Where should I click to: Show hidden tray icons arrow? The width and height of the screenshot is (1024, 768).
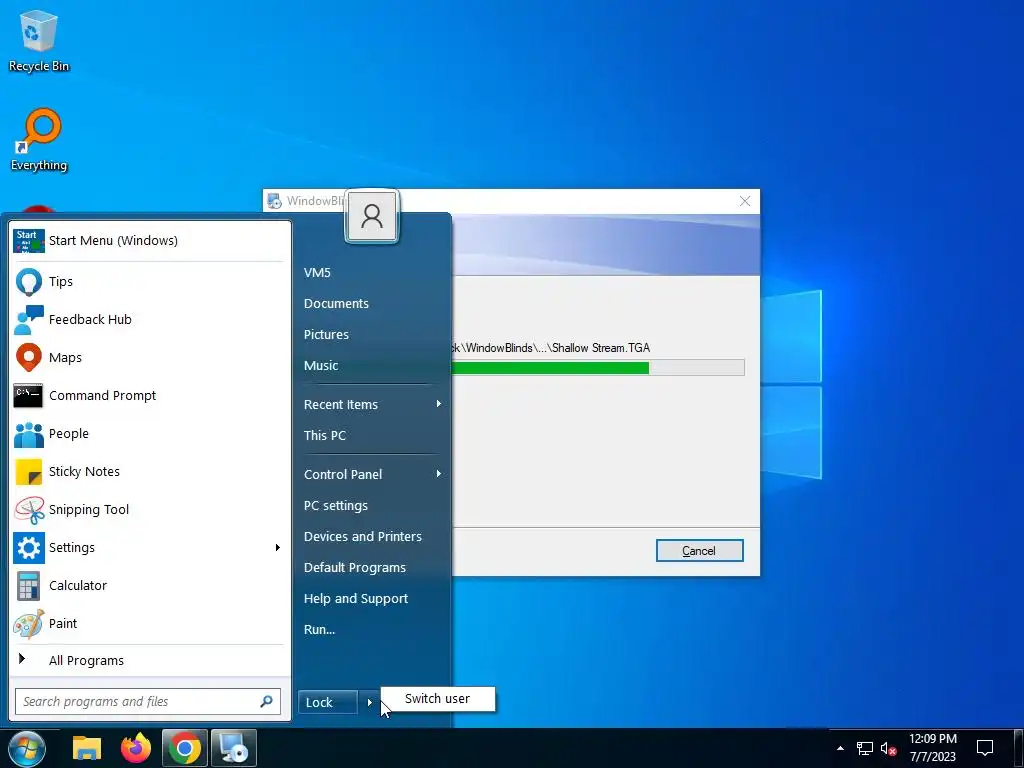tap(840, 748)
